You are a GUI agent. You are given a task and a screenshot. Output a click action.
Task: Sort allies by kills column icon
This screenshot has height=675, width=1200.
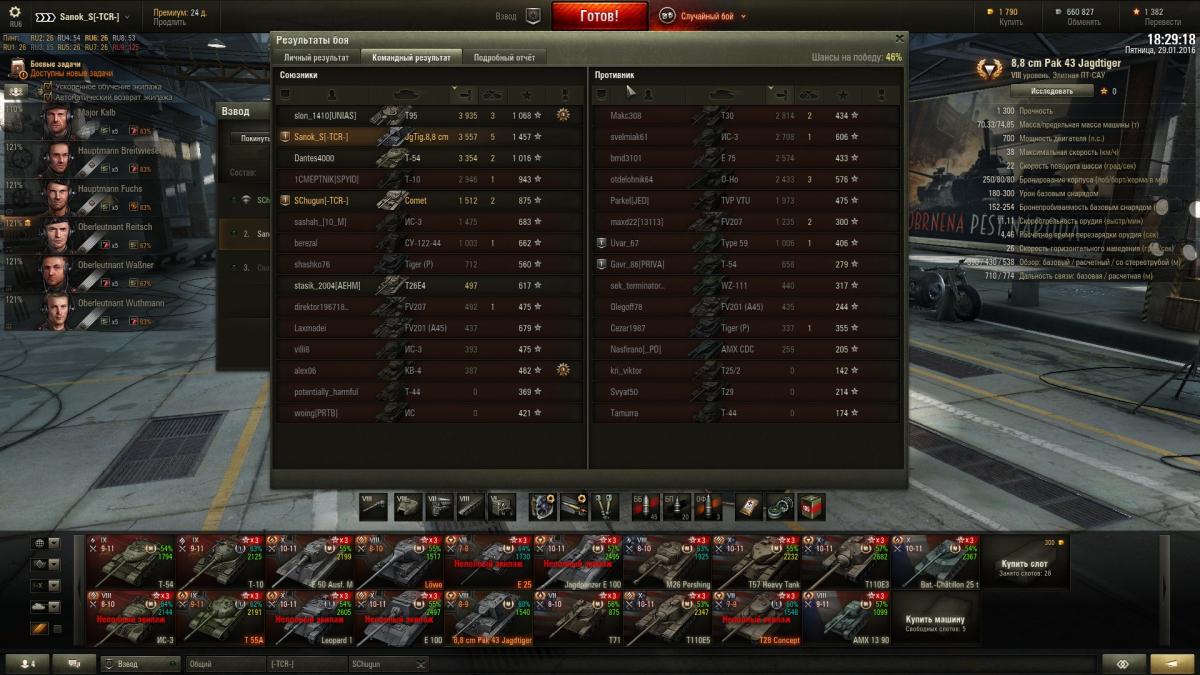tap(493, 94)
